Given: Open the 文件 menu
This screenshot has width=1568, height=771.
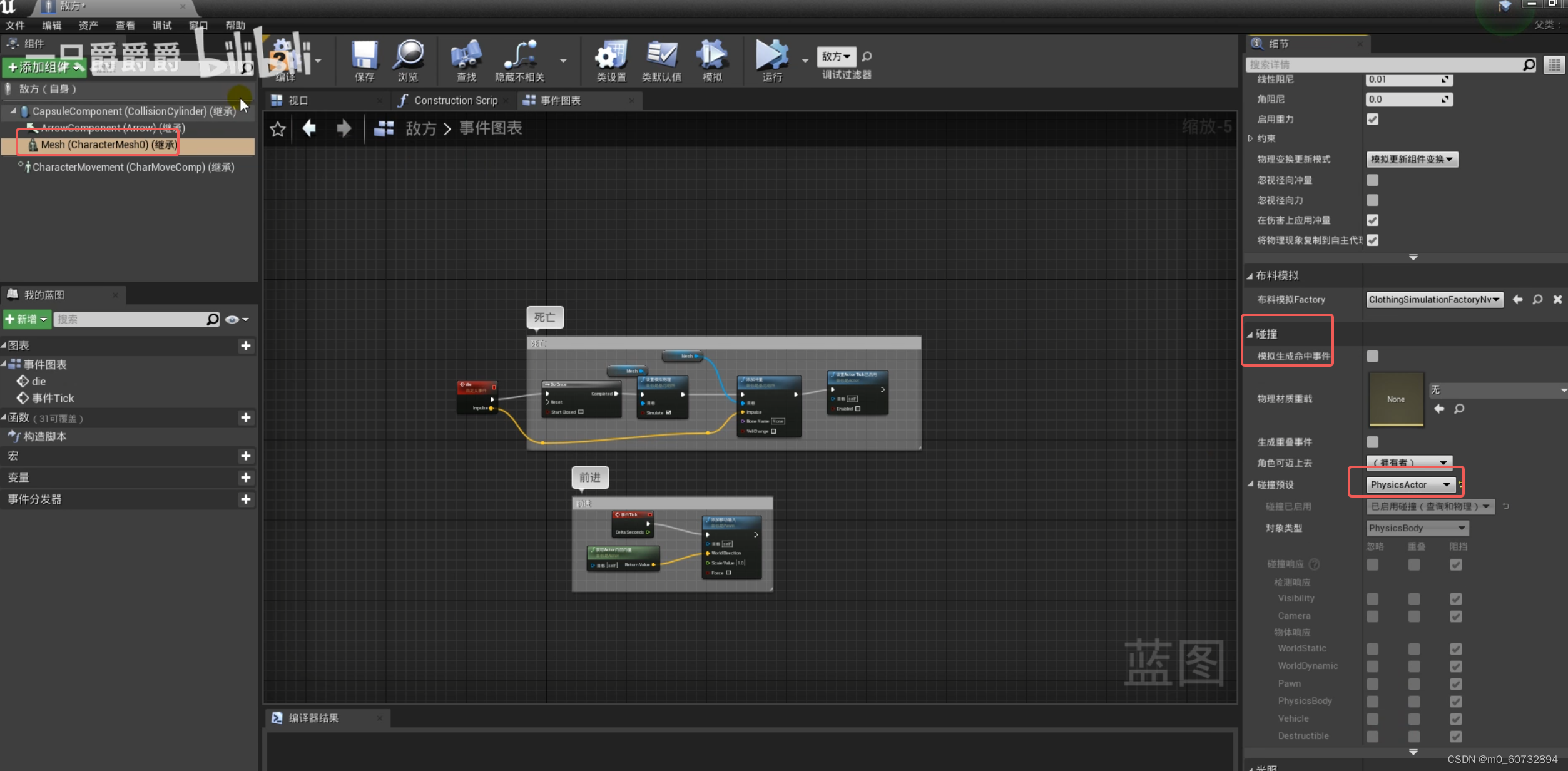Looking at the screenshot, I should [15, 26].
